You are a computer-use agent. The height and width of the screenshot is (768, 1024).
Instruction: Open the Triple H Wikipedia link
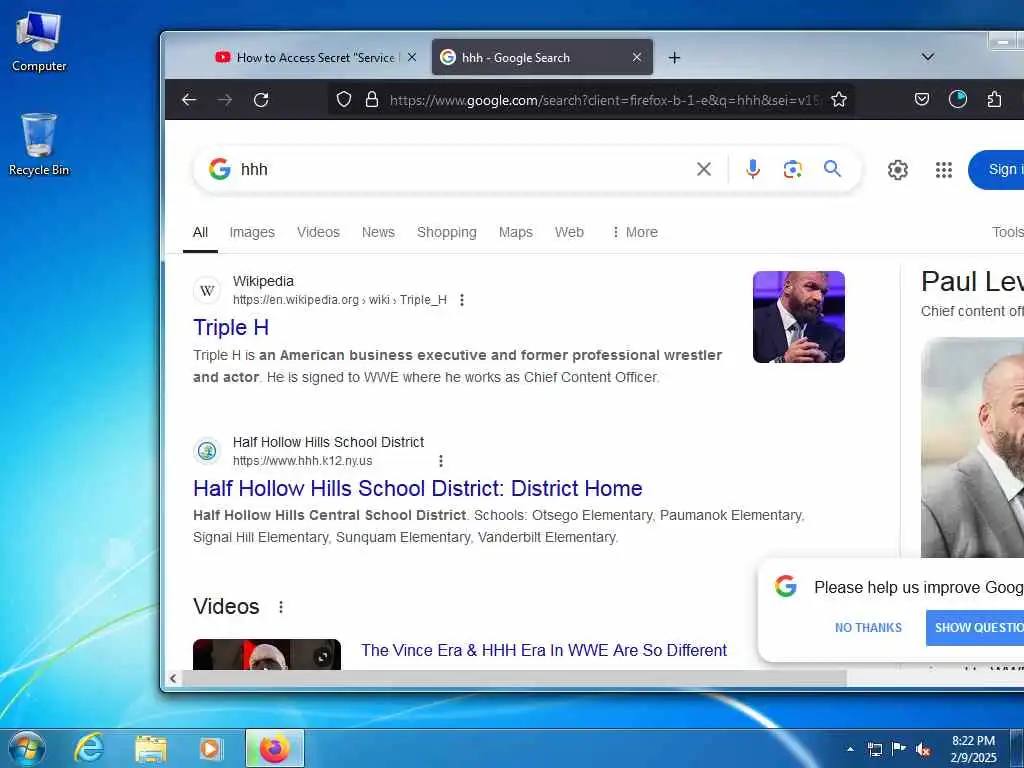point(231,327)
